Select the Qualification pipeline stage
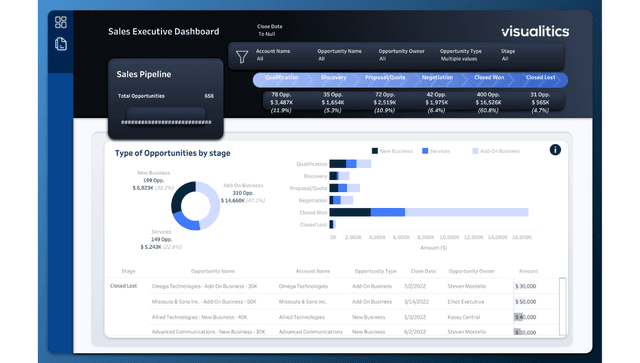640x363 pixels. point(282,78)
